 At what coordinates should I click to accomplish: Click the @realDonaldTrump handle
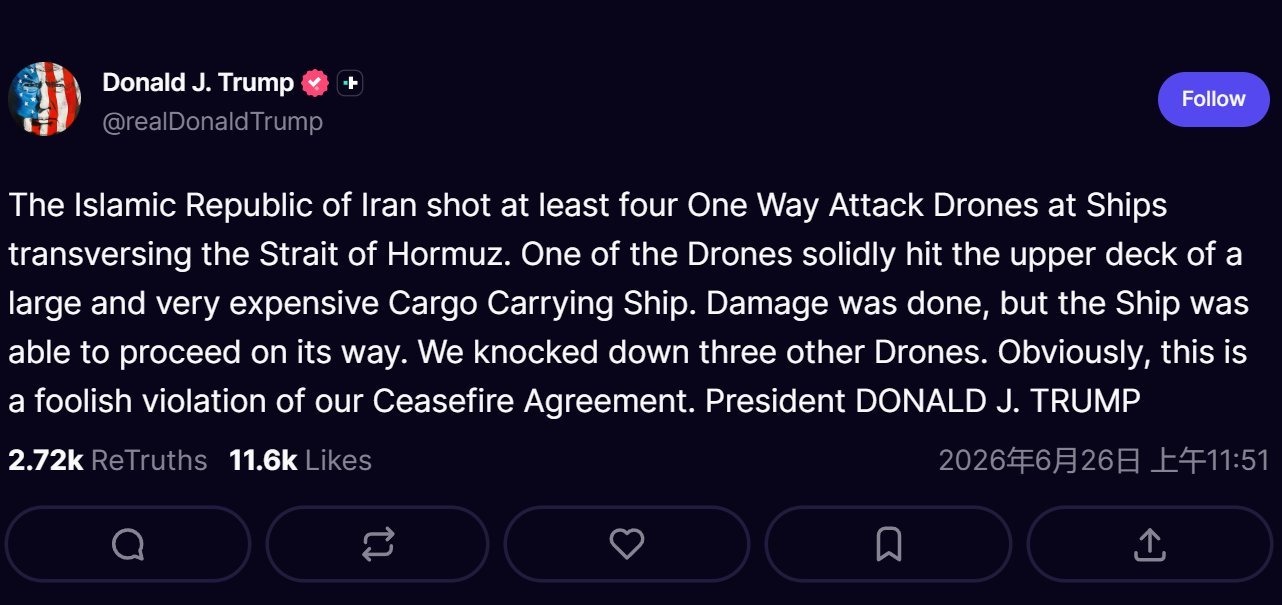(213, 122)
